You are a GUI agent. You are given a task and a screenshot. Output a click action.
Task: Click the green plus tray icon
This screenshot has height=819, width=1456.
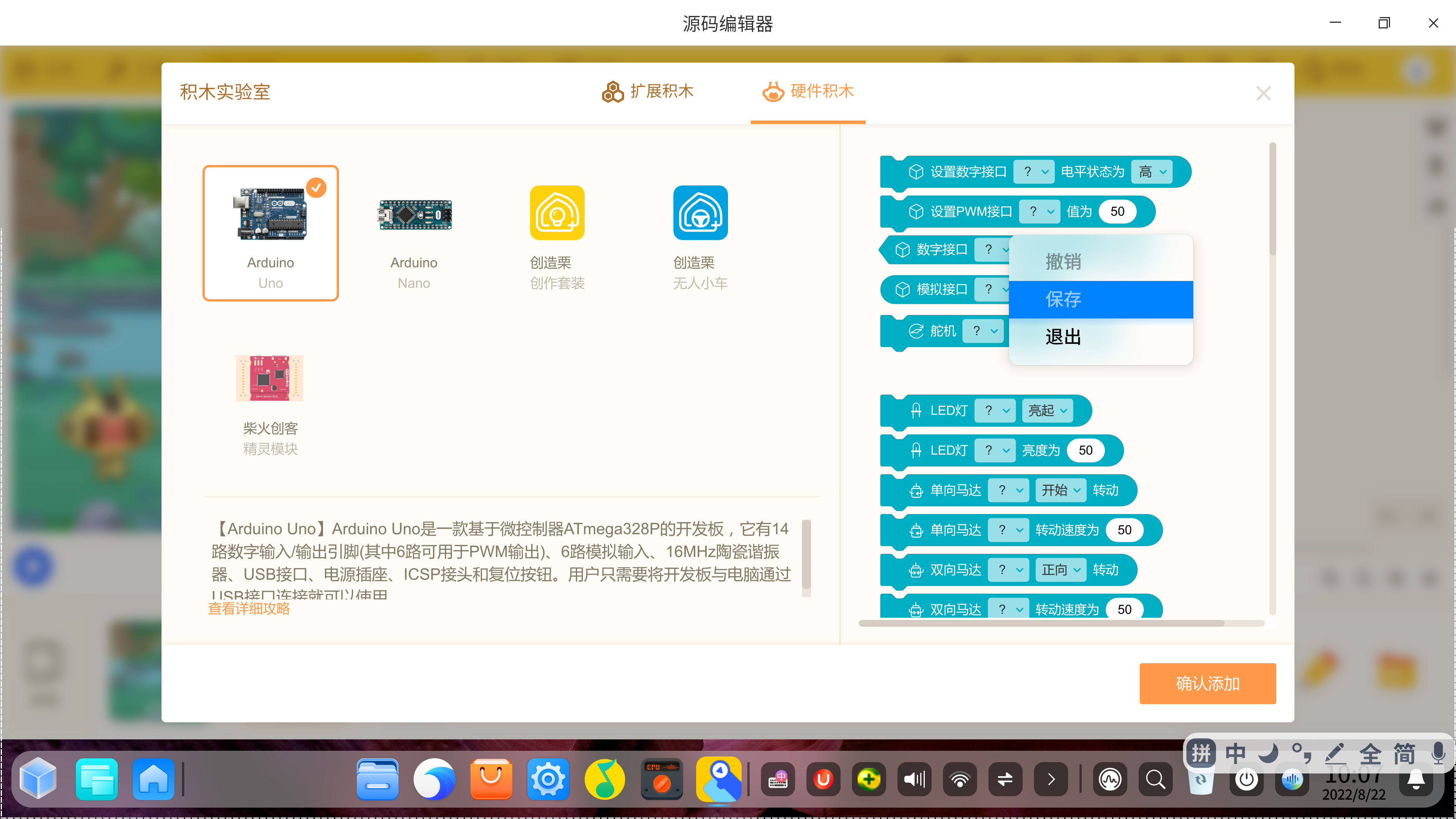pos(869,780)
